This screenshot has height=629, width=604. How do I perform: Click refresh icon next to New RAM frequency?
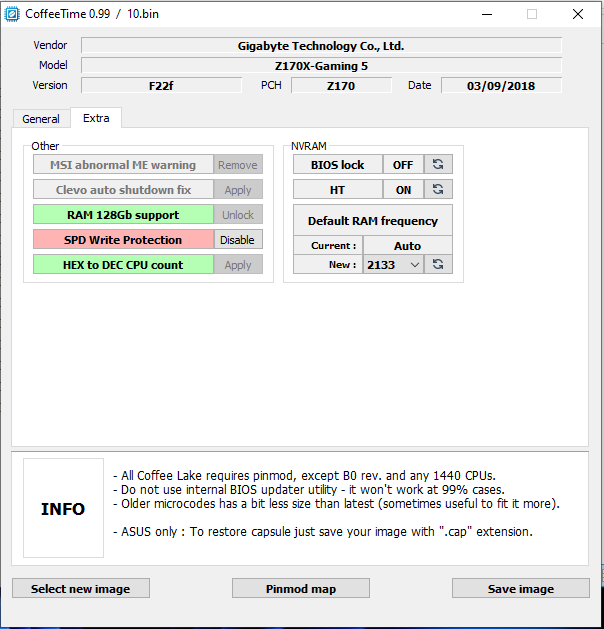click(x=438, y=264)
